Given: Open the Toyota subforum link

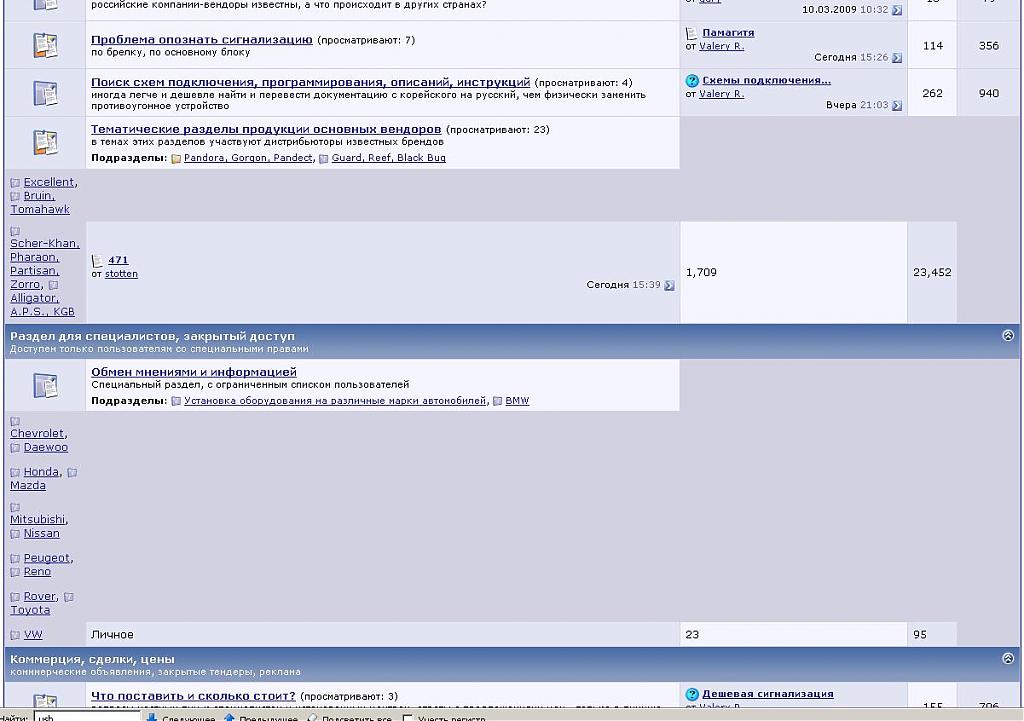Looking at the screenshot, I should coord(30,610).
